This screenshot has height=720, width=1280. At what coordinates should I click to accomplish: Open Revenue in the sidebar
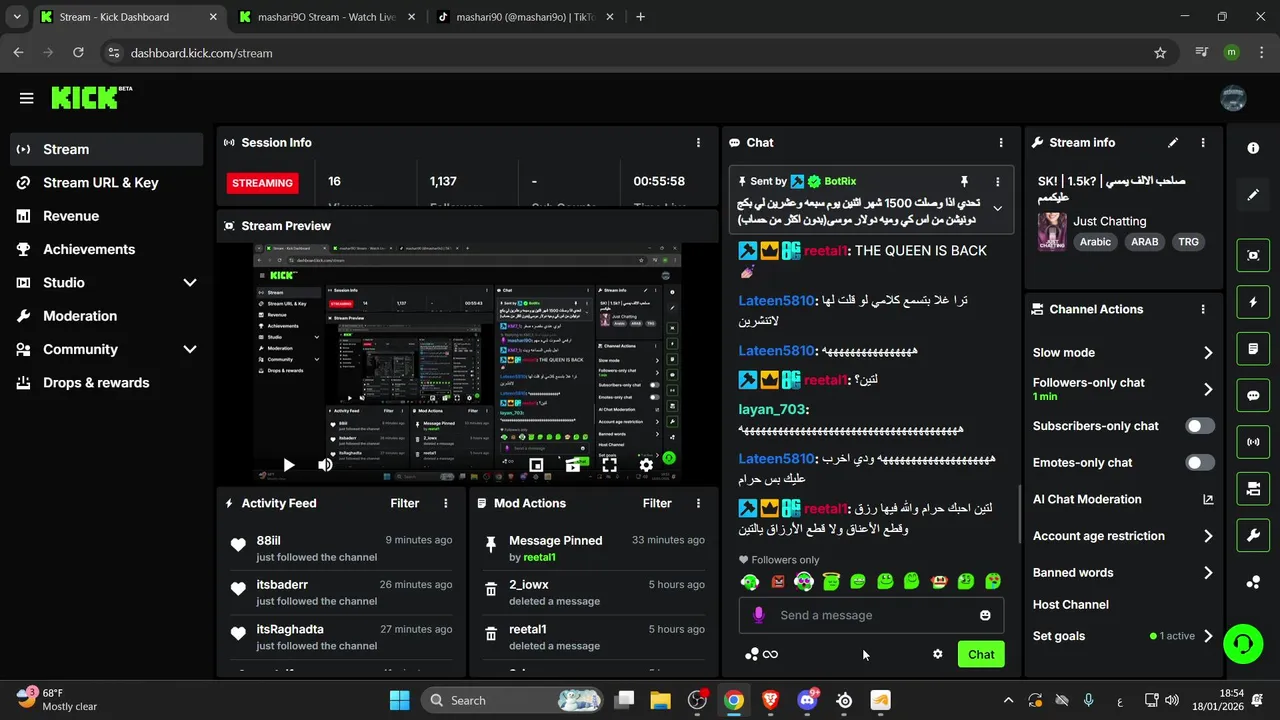pyautogui.click(x=107, y=216)
